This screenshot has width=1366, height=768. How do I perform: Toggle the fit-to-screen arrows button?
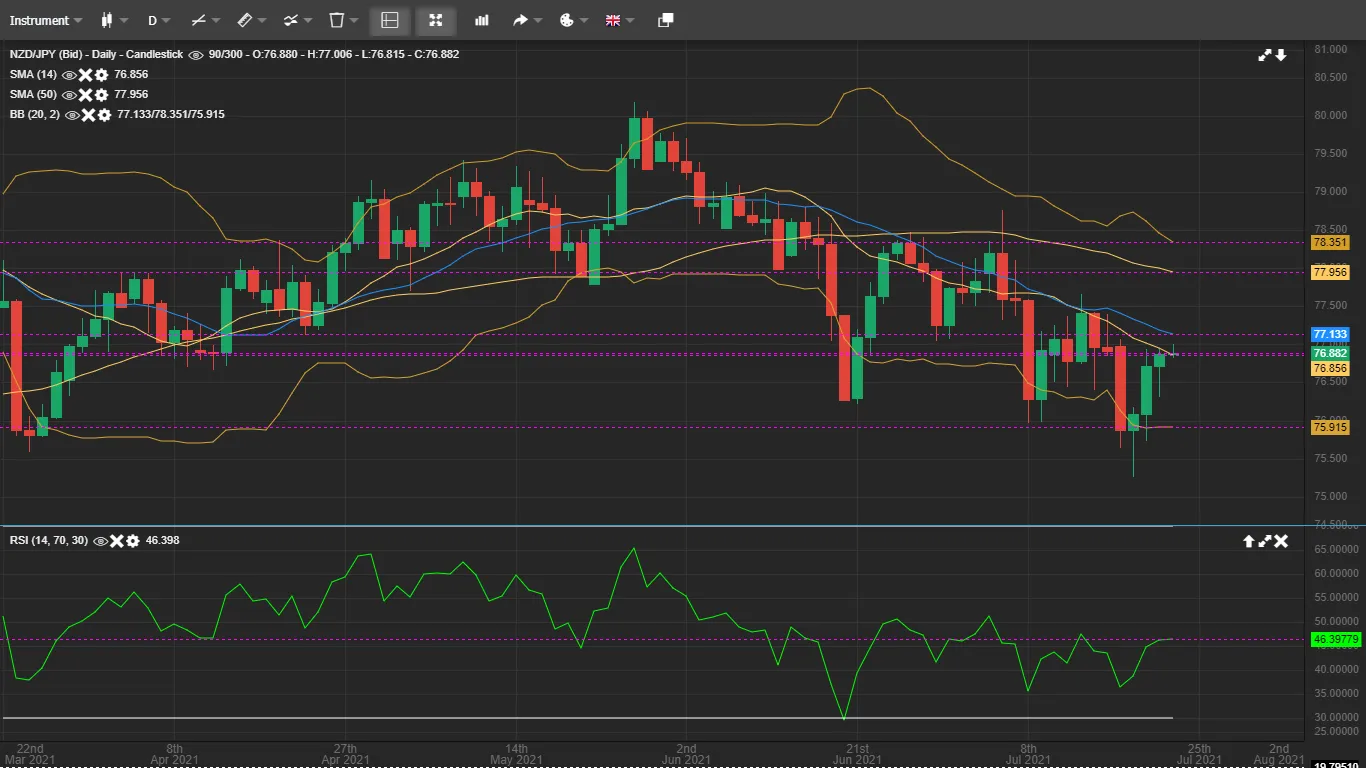tap(435, 20)
